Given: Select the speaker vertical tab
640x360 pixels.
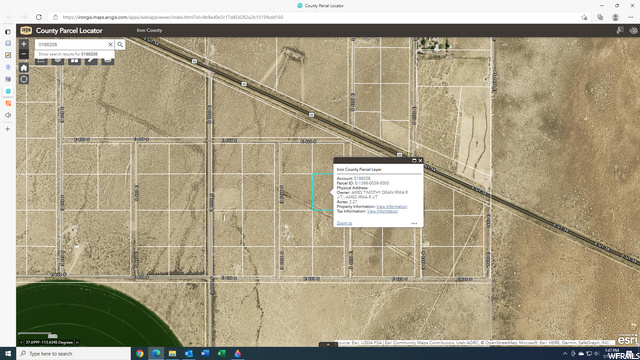Looking at the screenshot, I should coord(8,116).
